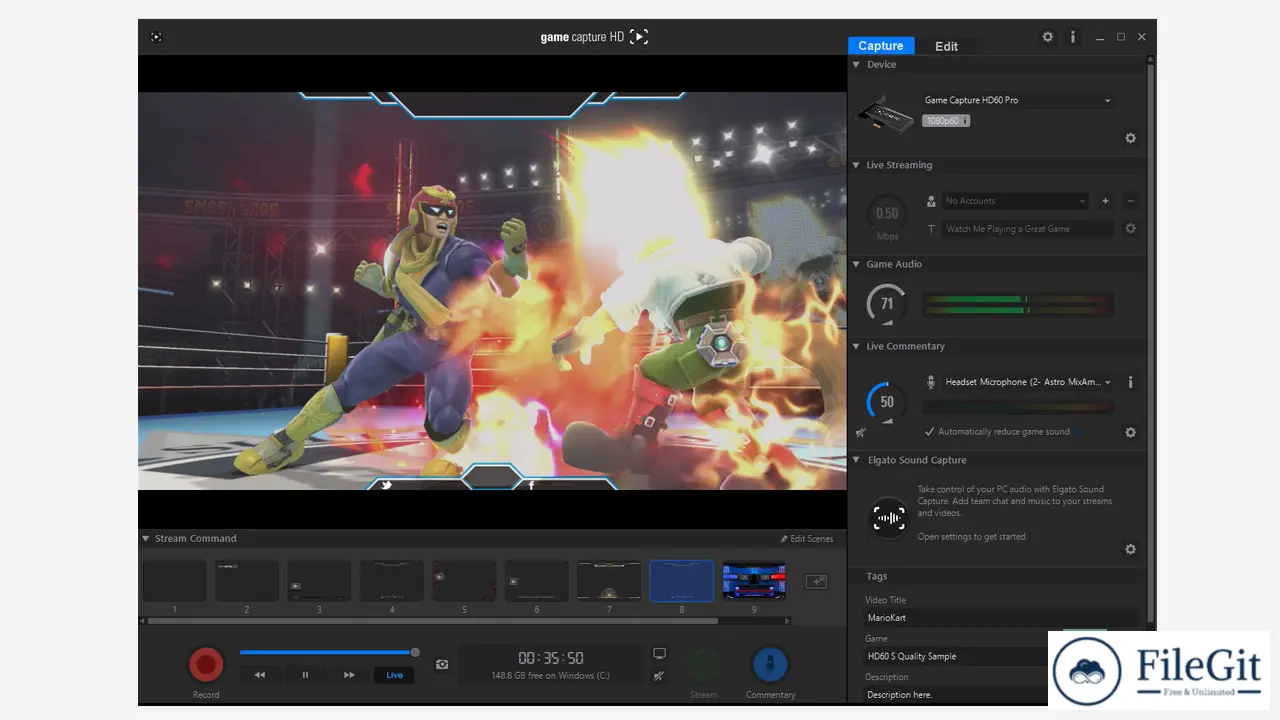Remove streaming account with minus button
This screenshot has height=720, width=1280.
coord(1130,201)
